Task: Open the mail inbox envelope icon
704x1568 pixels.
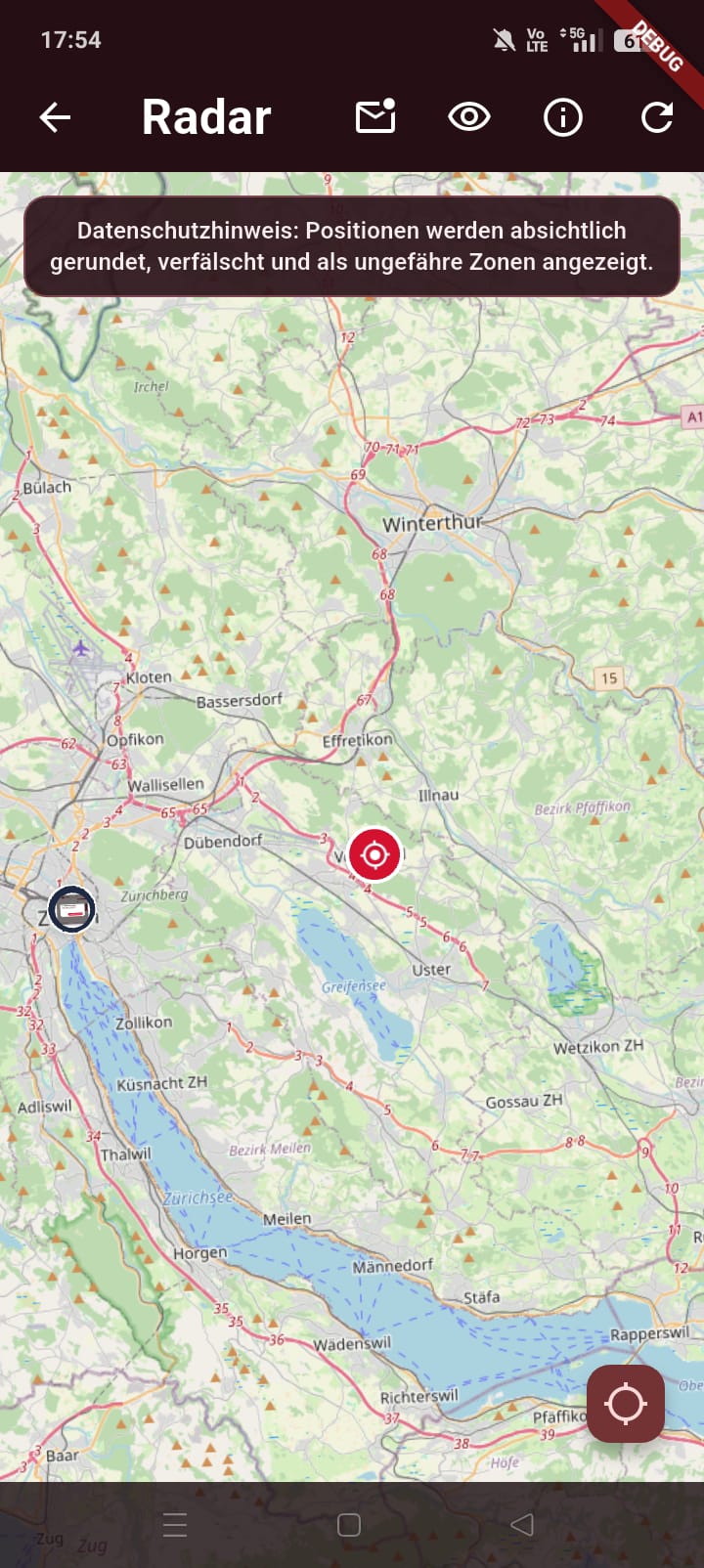Action: click(375, 116)
